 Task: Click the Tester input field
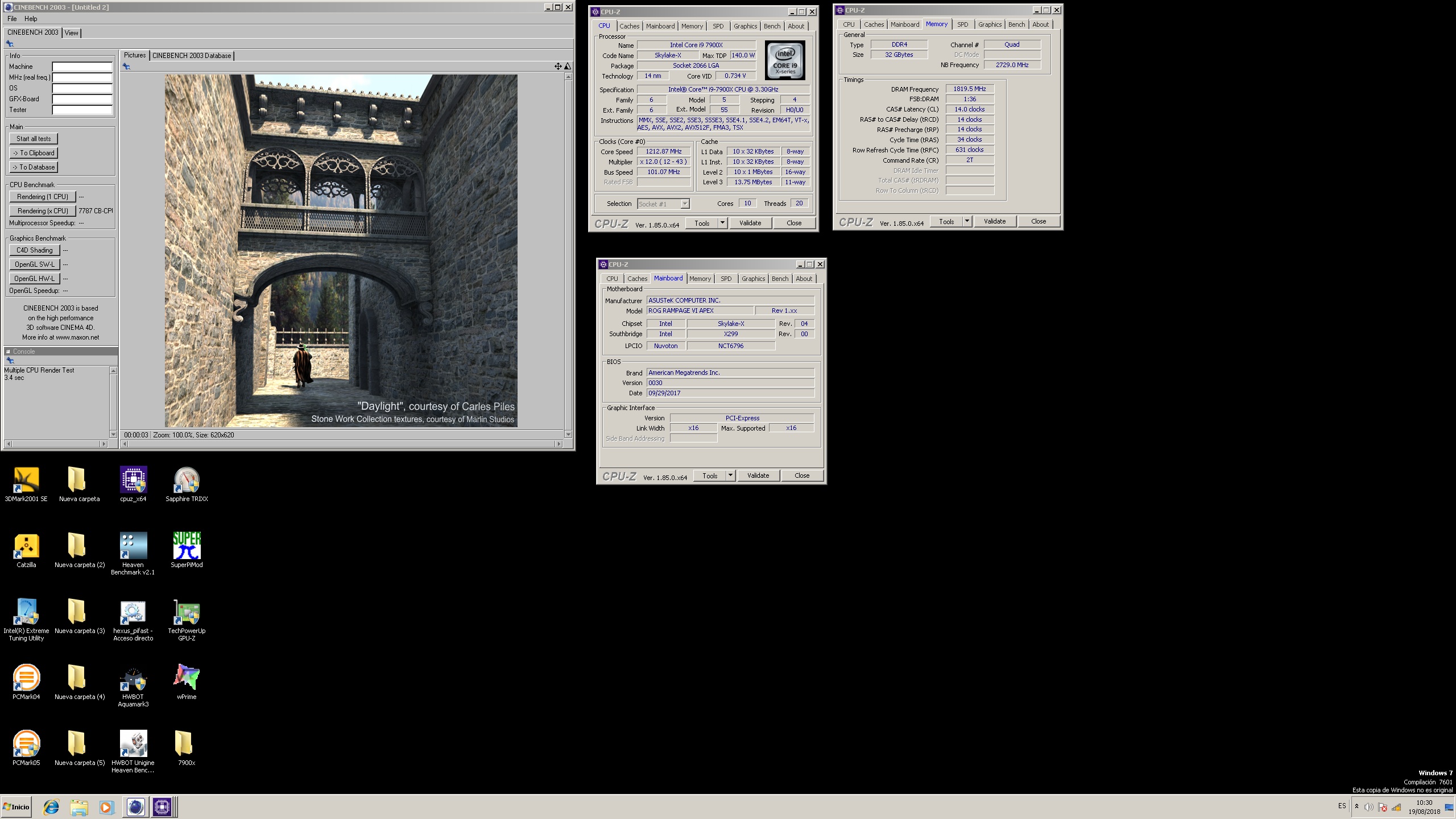[x=82, y=110]
